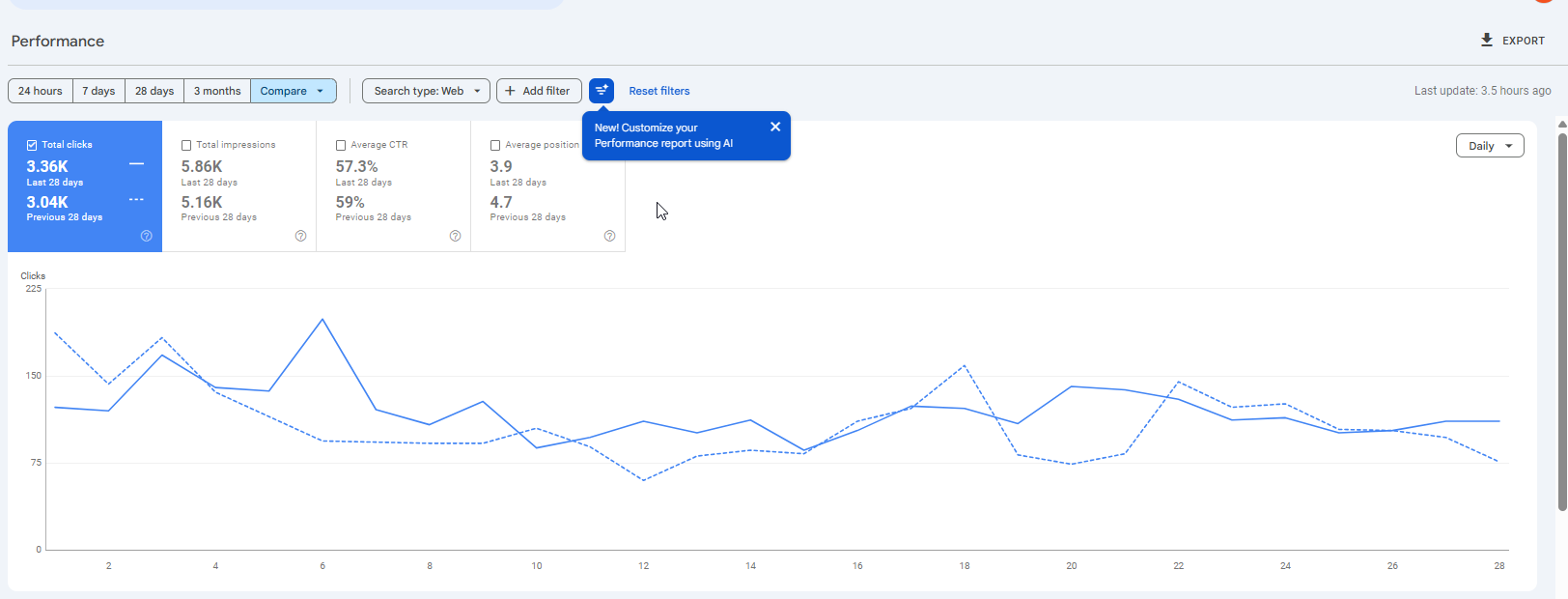Uncheck the Total clicks checkbox
Image resolution: width=1568 pixels, height=599 pixels.
point(32,145)
